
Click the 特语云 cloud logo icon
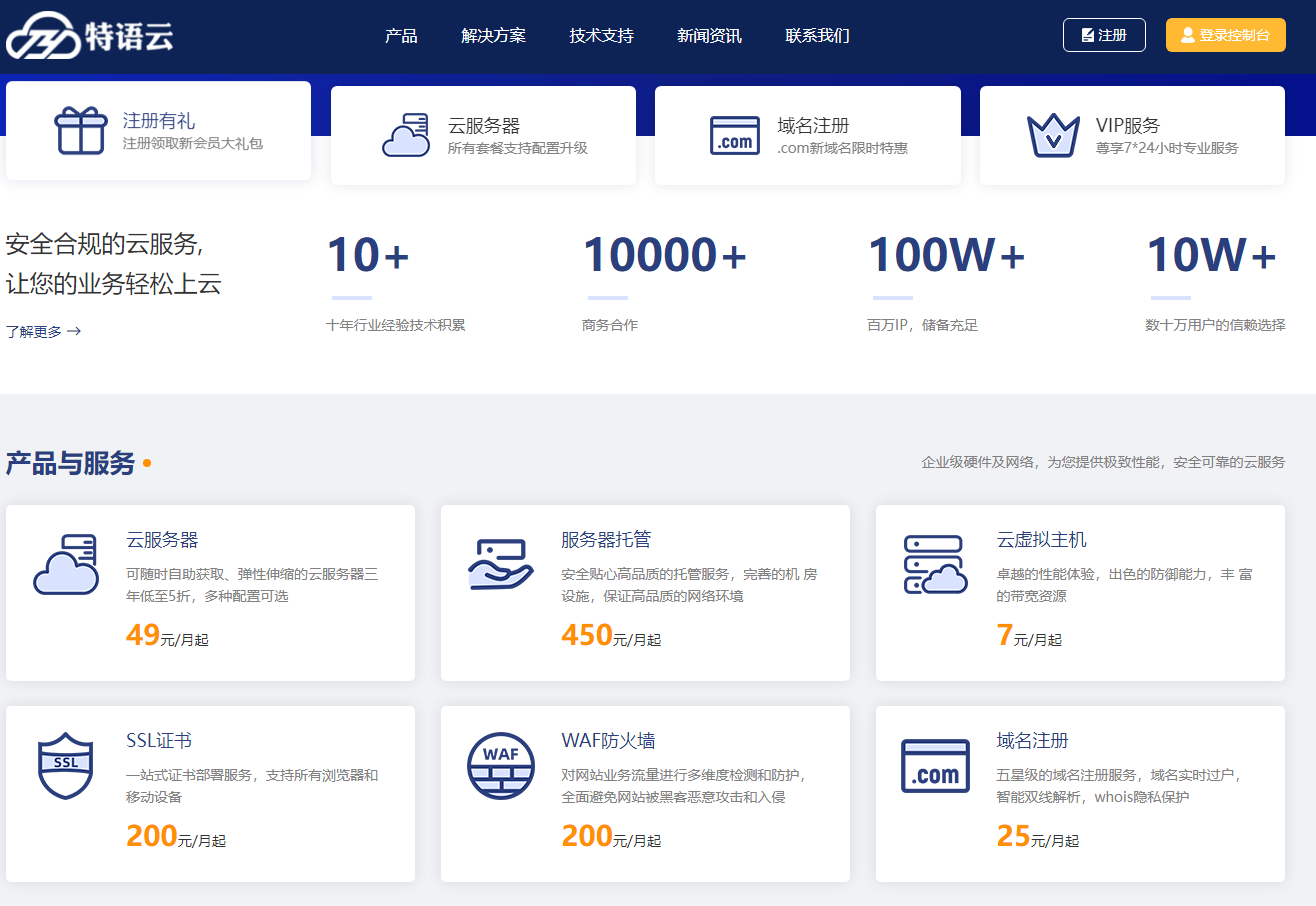click(x=43, y=35)
